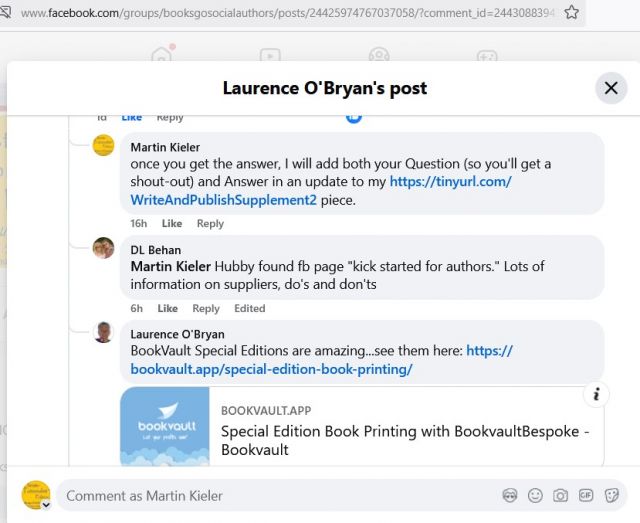
Task: Like DL Behan's comment
Action: [x=167, y=308]
